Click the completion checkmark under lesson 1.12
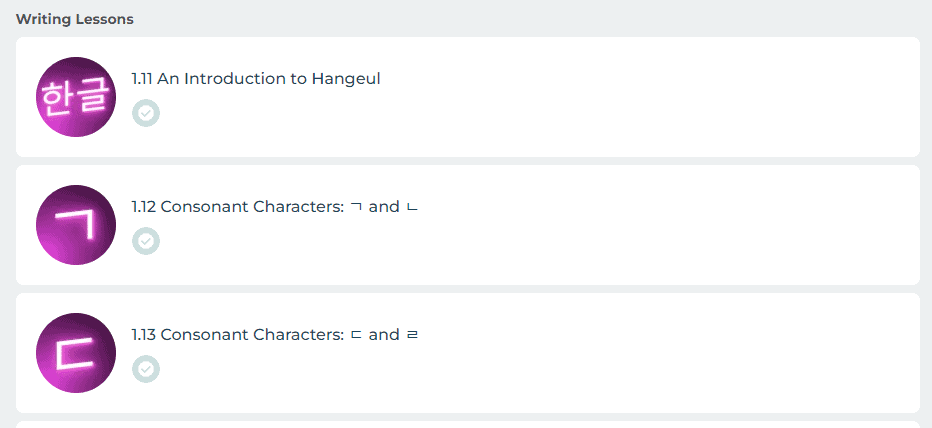 pyautogui.click(x=146, y=241)
